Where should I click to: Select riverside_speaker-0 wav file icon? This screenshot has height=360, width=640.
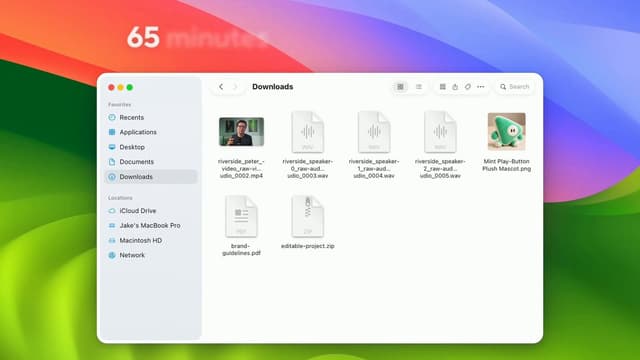point(307,132)
